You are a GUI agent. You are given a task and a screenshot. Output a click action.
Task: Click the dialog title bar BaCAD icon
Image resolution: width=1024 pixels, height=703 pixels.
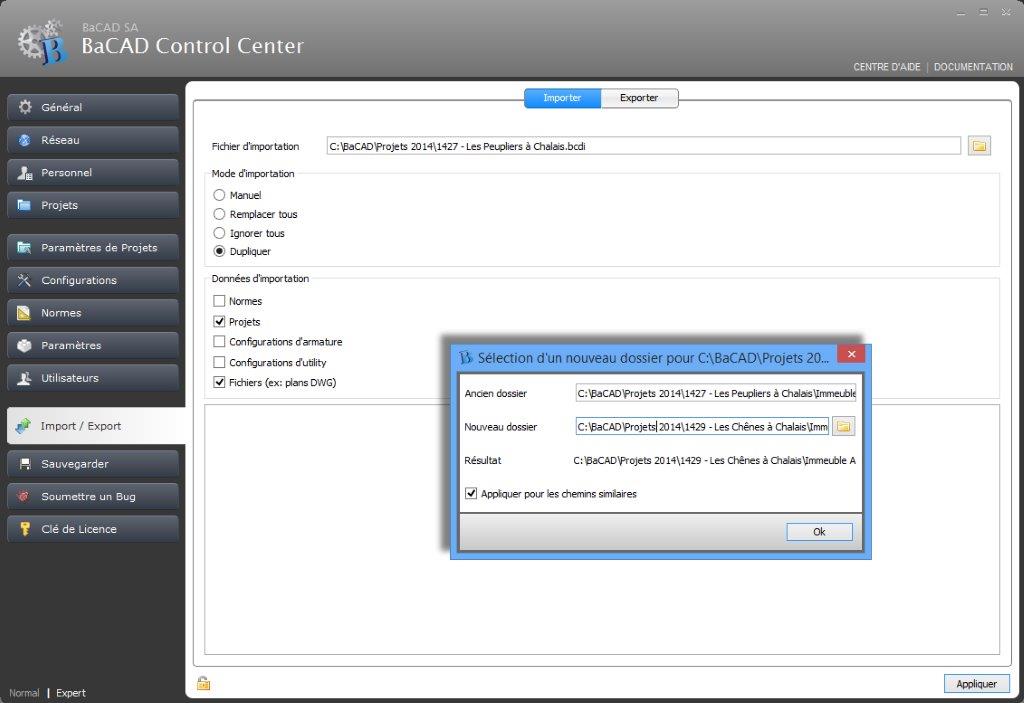coord(466,357)
